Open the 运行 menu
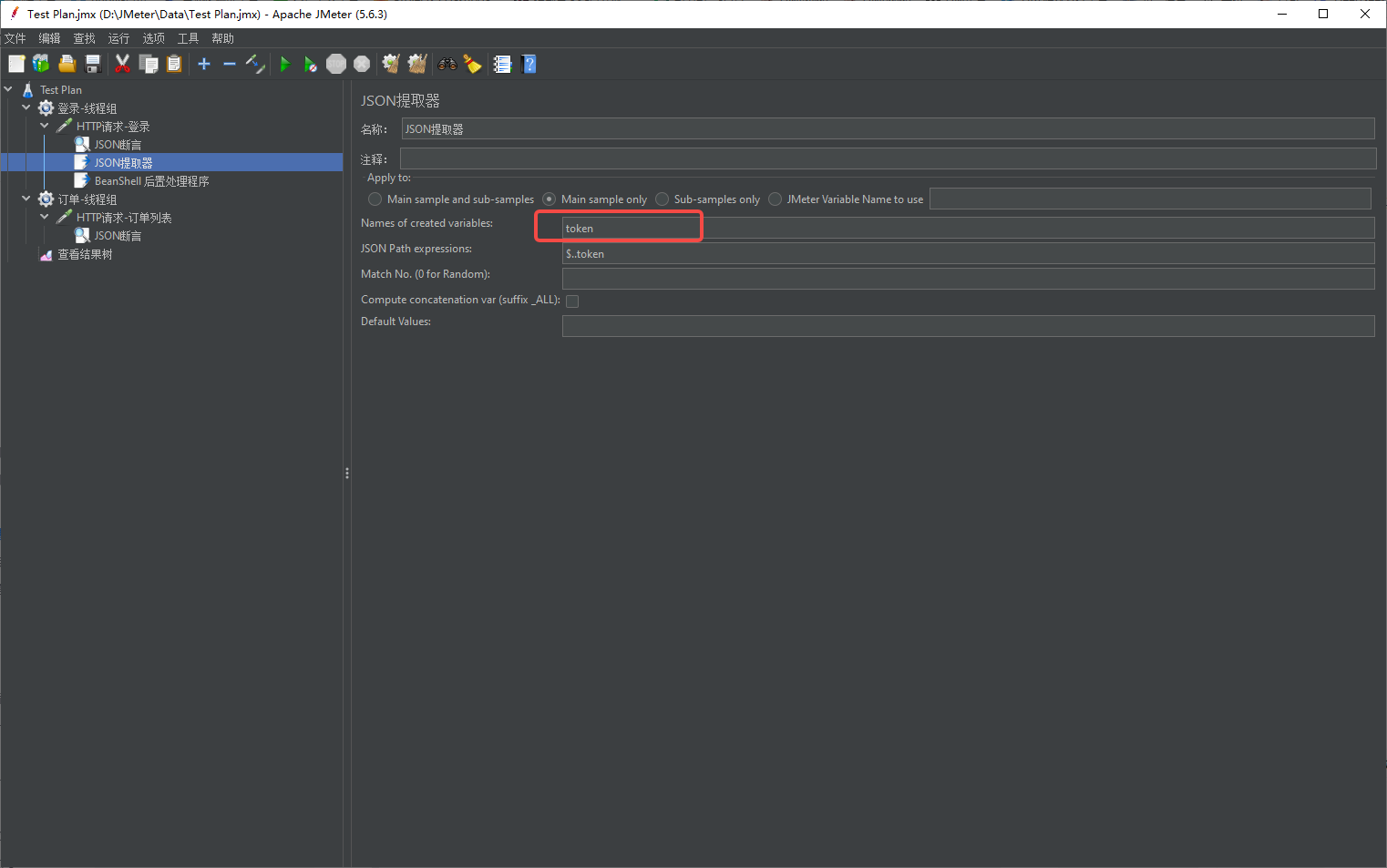This screenshot has height=868, width=1387. pos(118,38)
